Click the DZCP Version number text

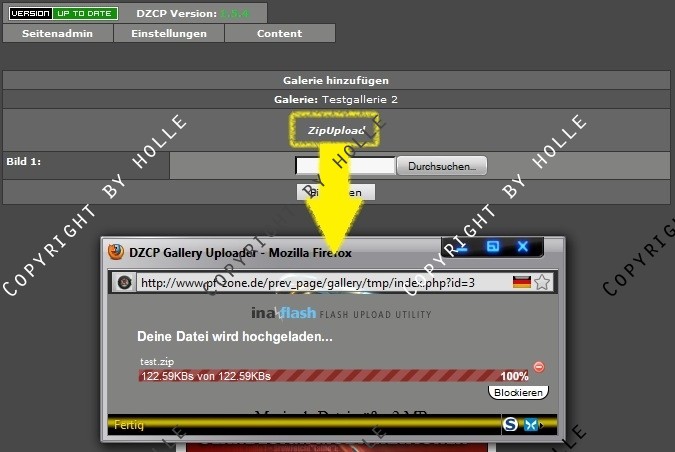click(x=235, y=13)
